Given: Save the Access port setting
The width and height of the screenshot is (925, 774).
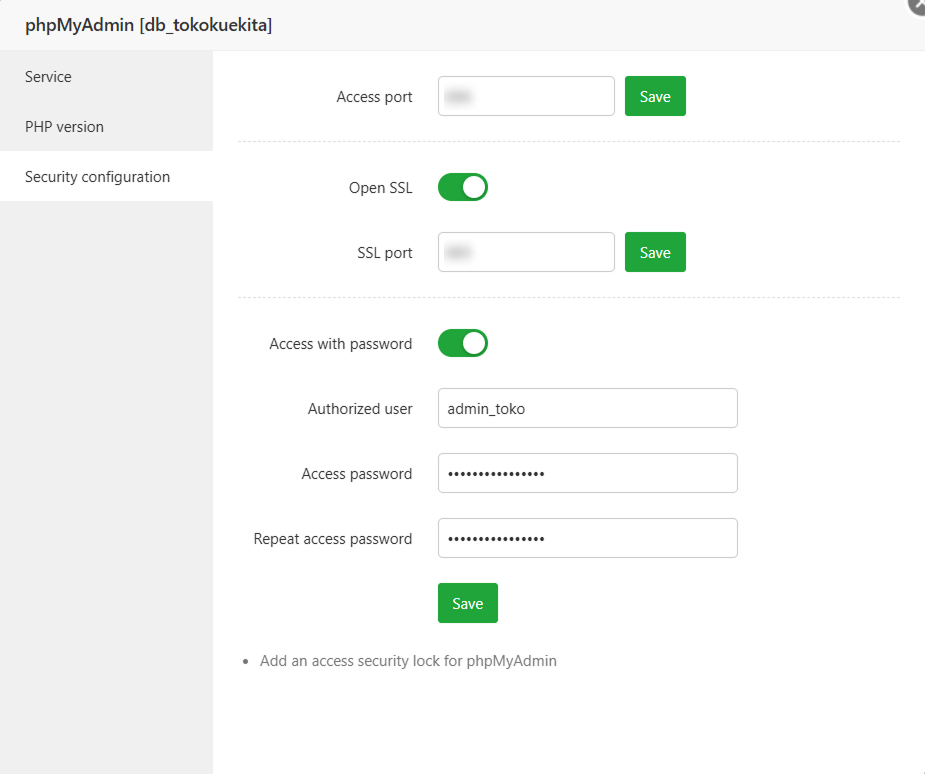Looking at the screenshot, I should coord(654,96).
